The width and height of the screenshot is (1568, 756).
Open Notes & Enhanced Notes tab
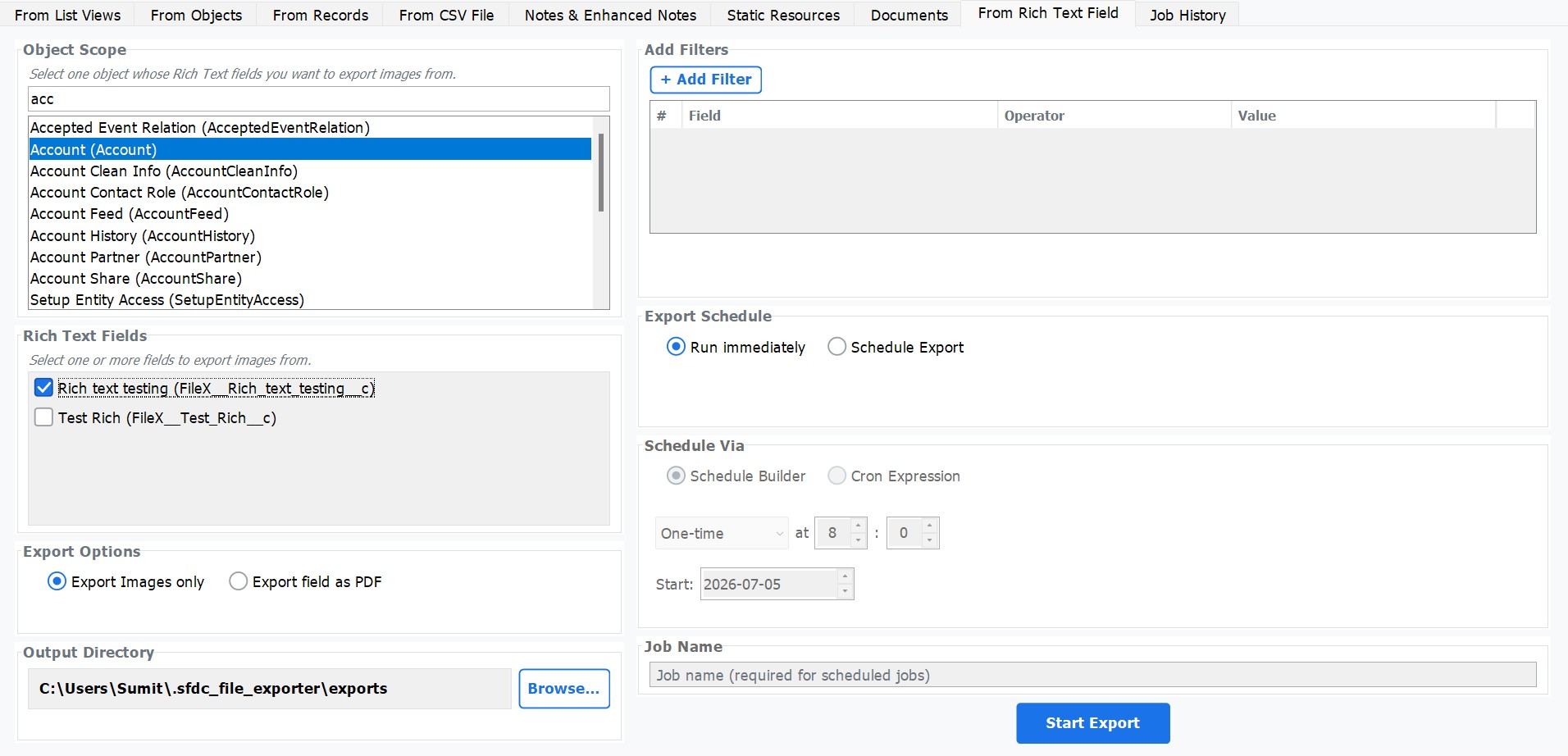[x=610, y=15]
